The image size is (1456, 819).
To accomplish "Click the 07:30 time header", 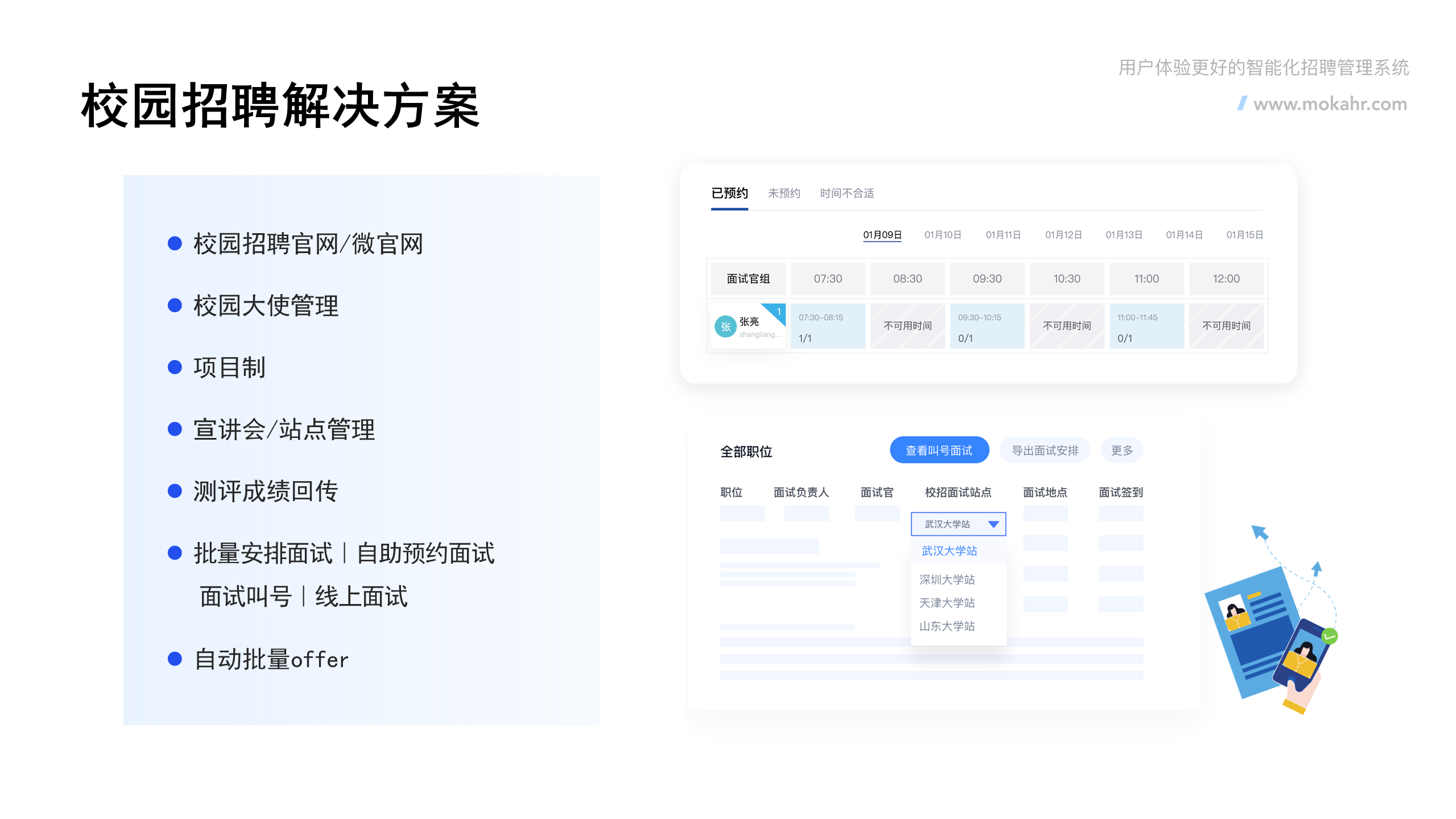I will pos(828,279).
